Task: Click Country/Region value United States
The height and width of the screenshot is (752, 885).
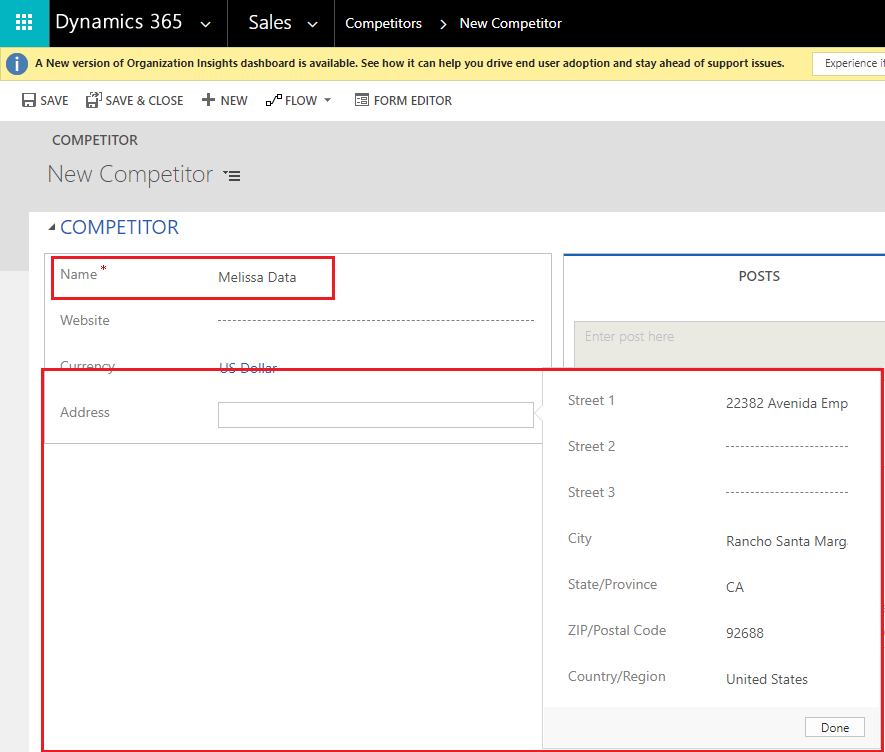Action: 766,679
